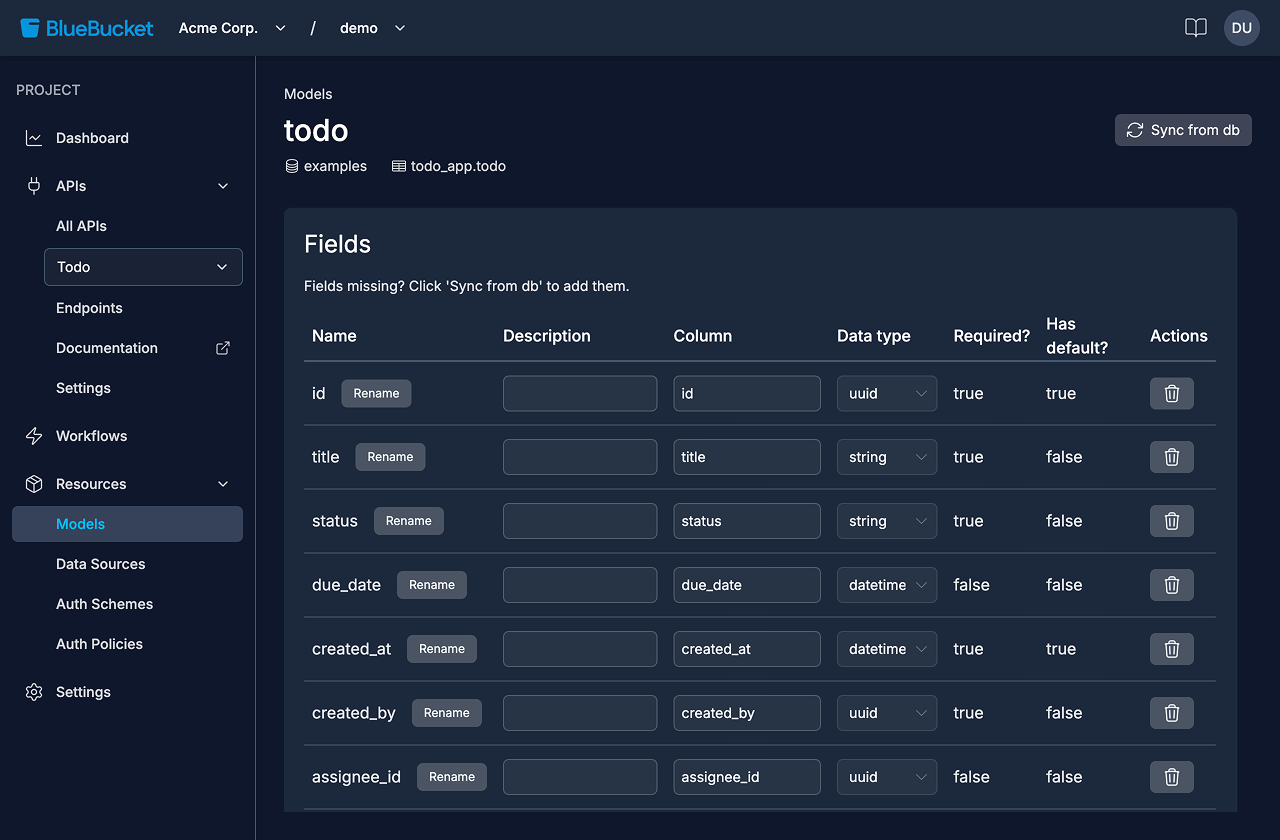Open the data type dropdown for status field
The width and height of the screenshot is (1280, 840).
[886, 521]
